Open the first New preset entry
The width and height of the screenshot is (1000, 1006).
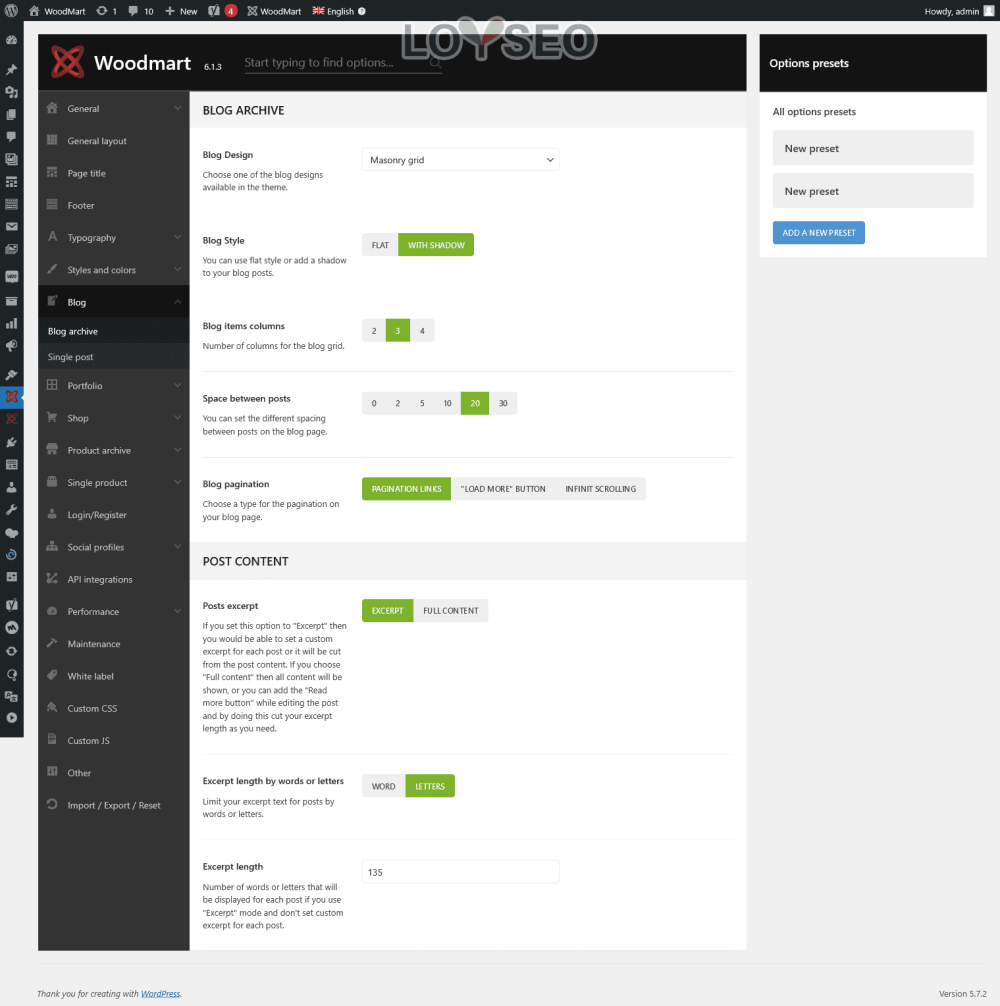point(872,148)
